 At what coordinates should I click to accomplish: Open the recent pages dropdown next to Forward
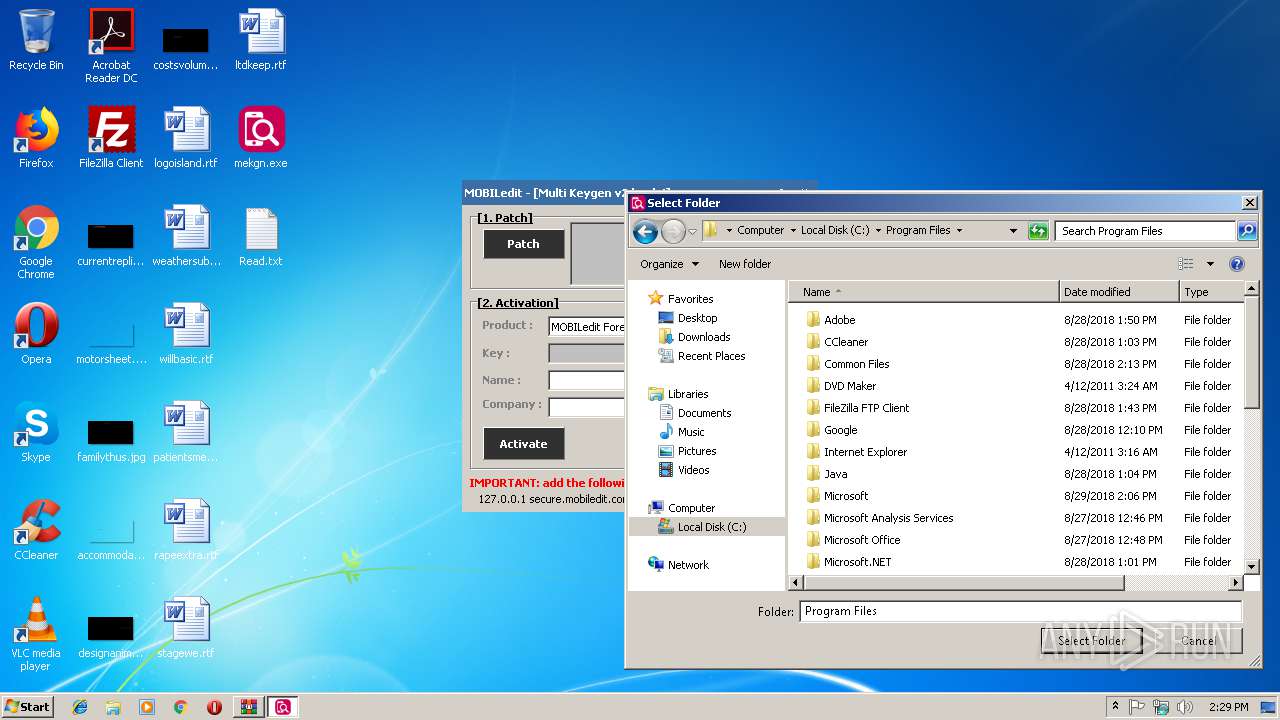tap(692, 232)
